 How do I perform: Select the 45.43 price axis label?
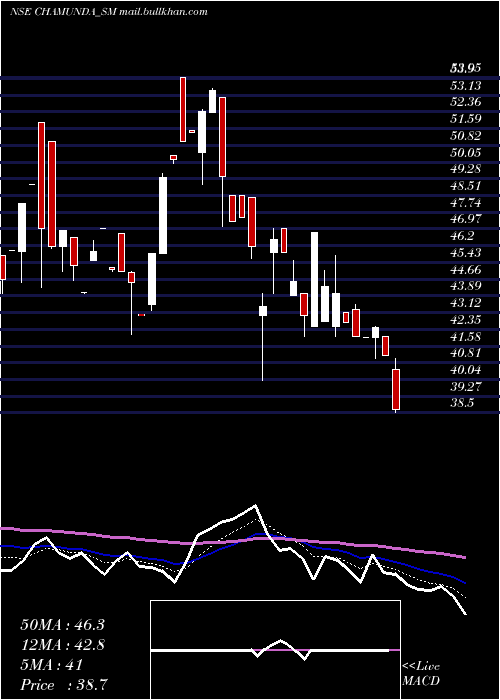click(466, 253)
